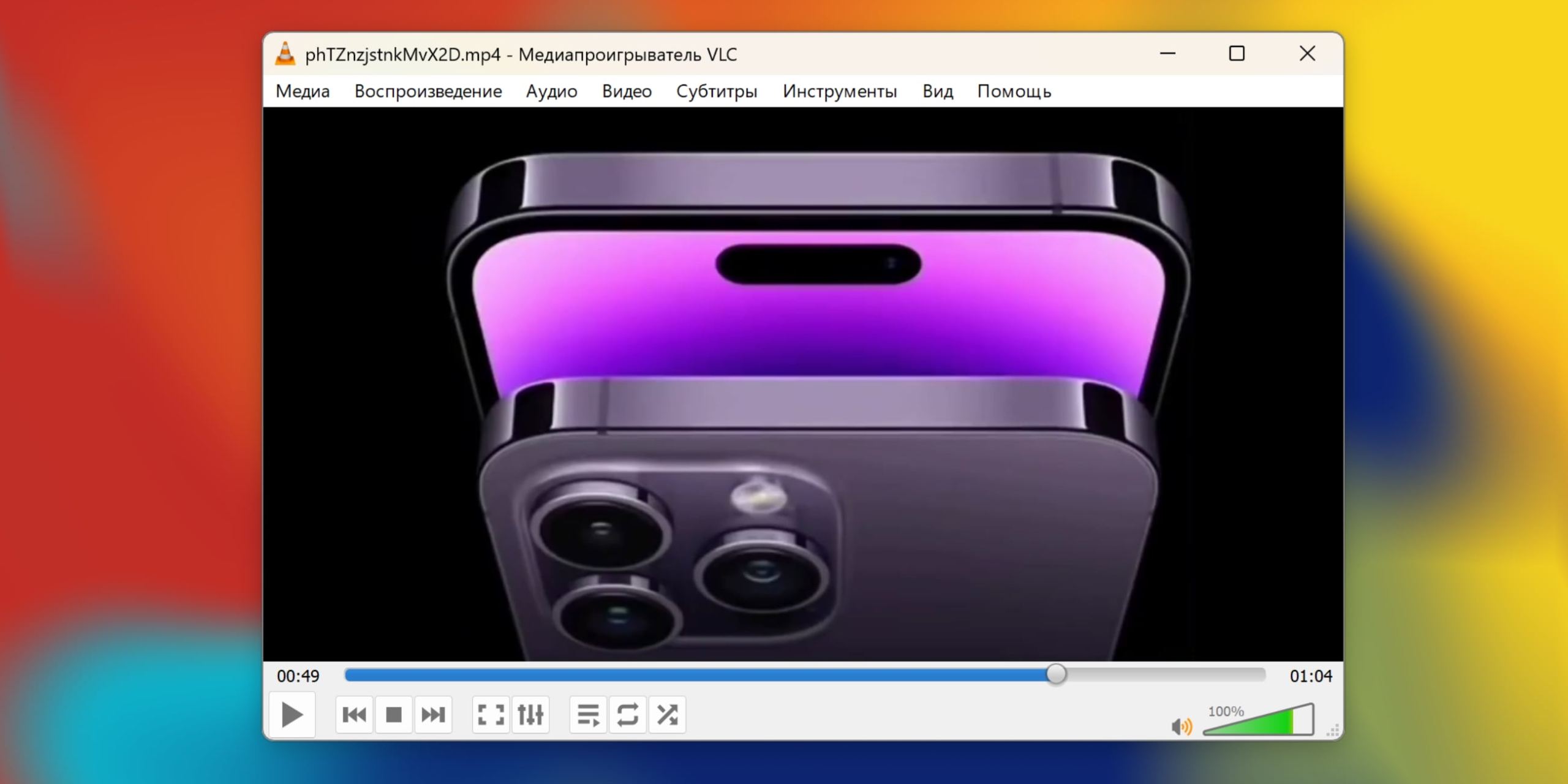This screenshot has width=1568, height=784.
Task: Open the Вид menu
Action: pyautogui.click(x=937, y=91)
